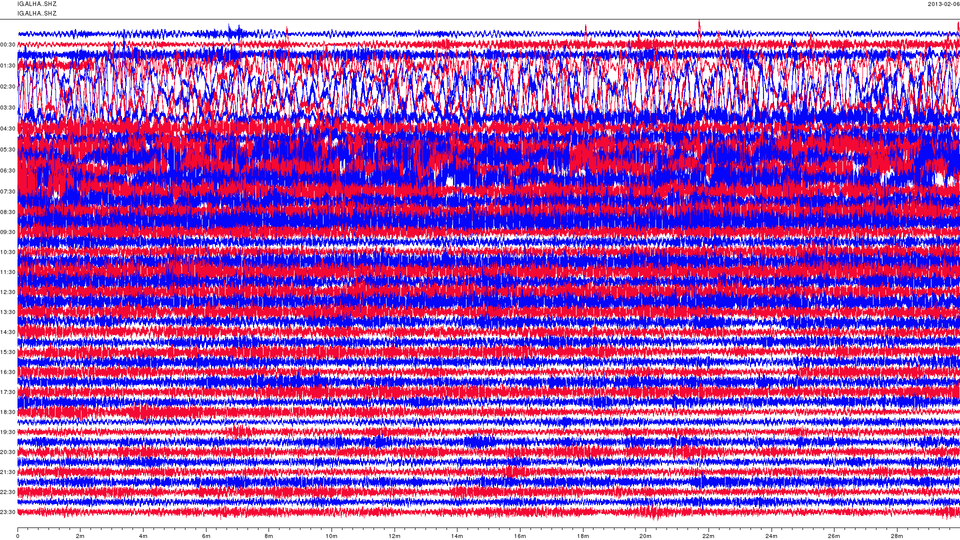Click the 0 mark on the minutes axis

tap(18, 536)
